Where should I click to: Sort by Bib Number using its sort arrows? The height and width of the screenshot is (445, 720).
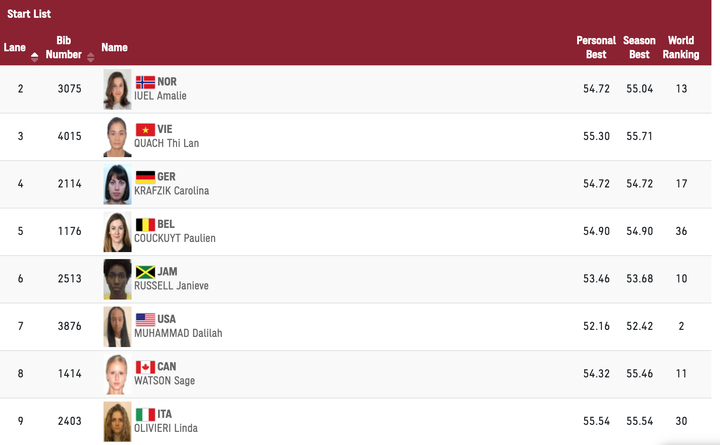point(91,55)
